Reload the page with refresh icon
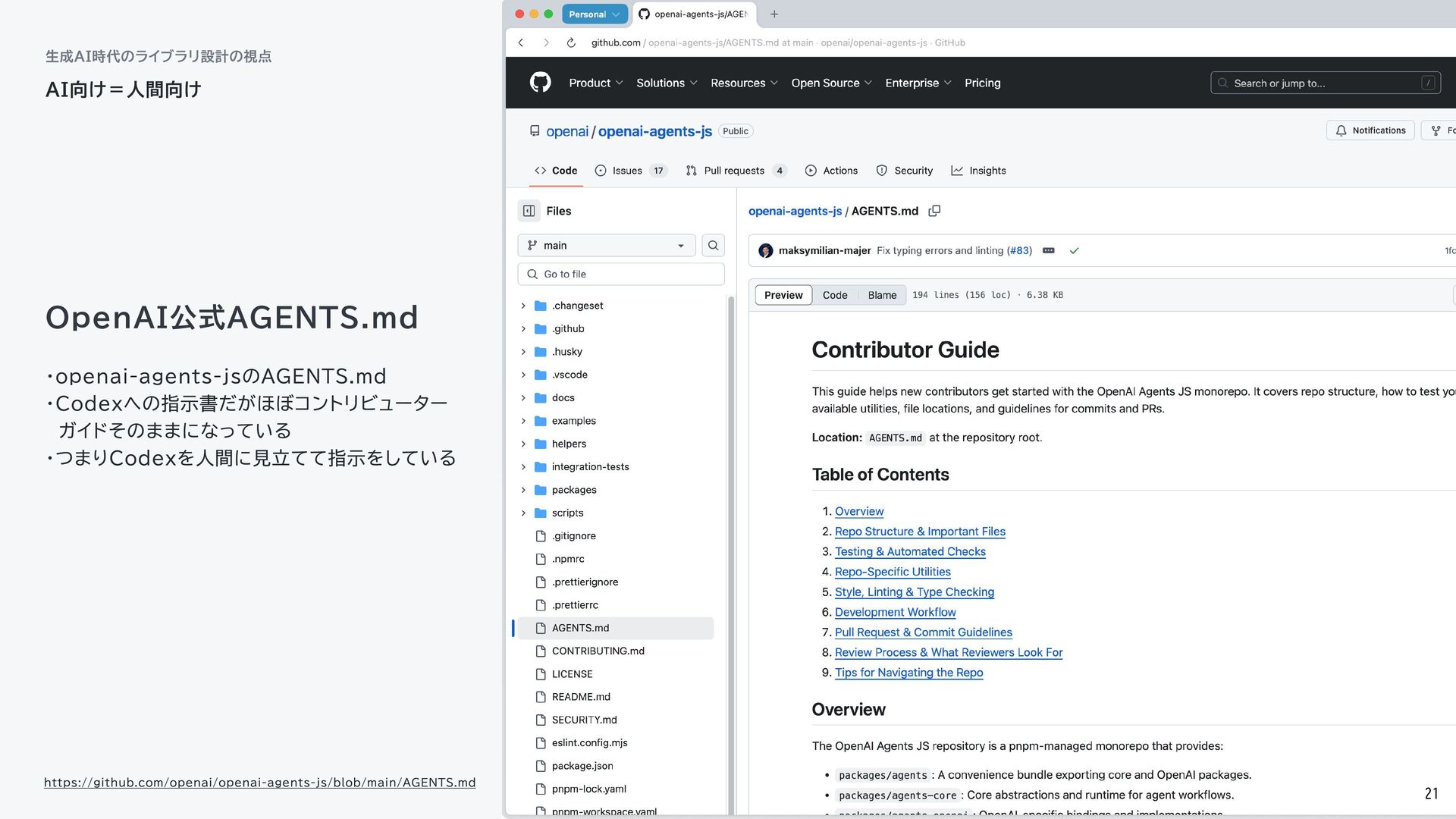The width and height of the screenshot is (1456, 819). point(571,42)
